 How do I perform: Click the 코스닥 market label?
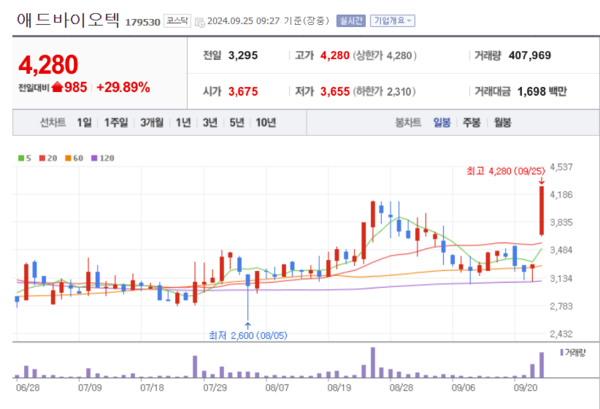[x=177, y=21]
